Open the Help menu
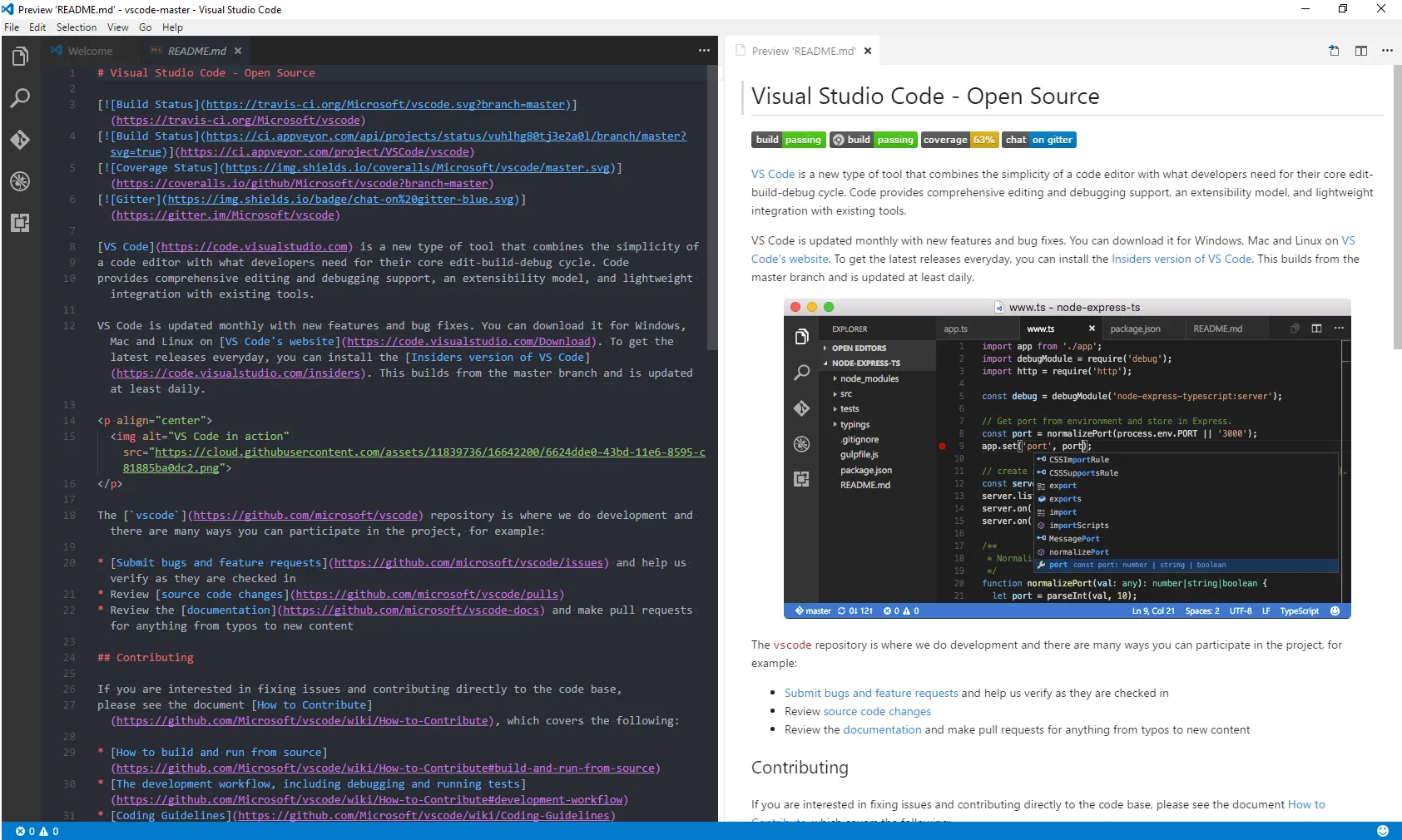The image size is (1402, 840). tap(172, 27)
